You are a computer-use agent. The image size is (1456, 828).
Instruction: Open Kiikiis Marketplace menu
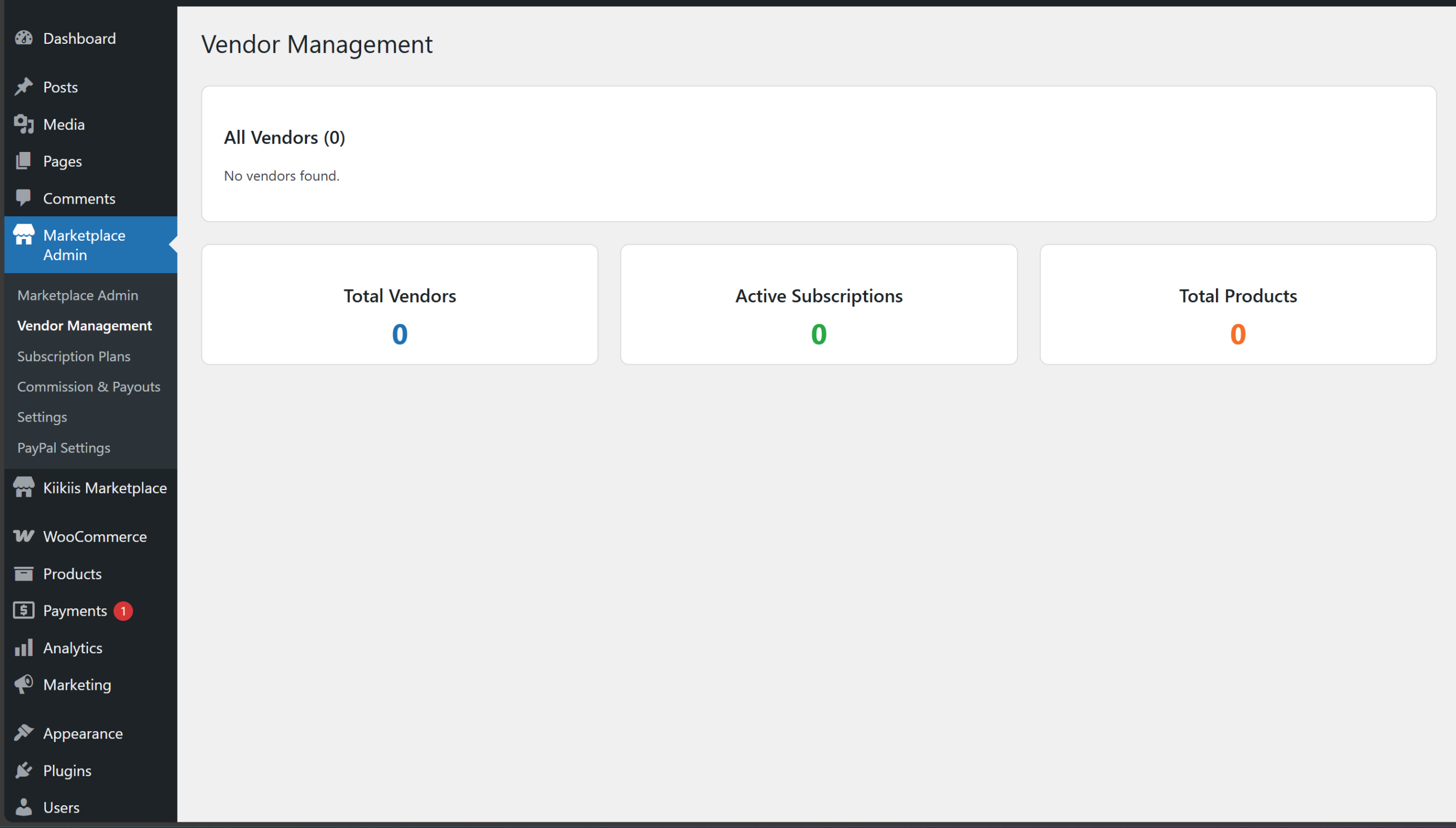[x=91, y=488]
